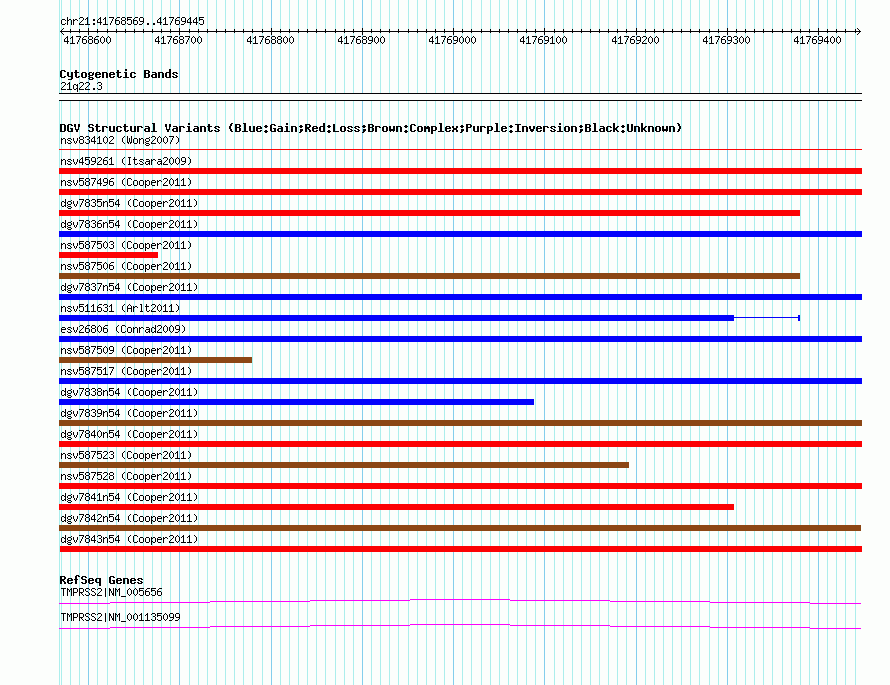Image resolution: width=890 pixels, height=685 pixels.
Task: Click the red dgv7835n54 loss bar
Action: (x=430, y=213)
